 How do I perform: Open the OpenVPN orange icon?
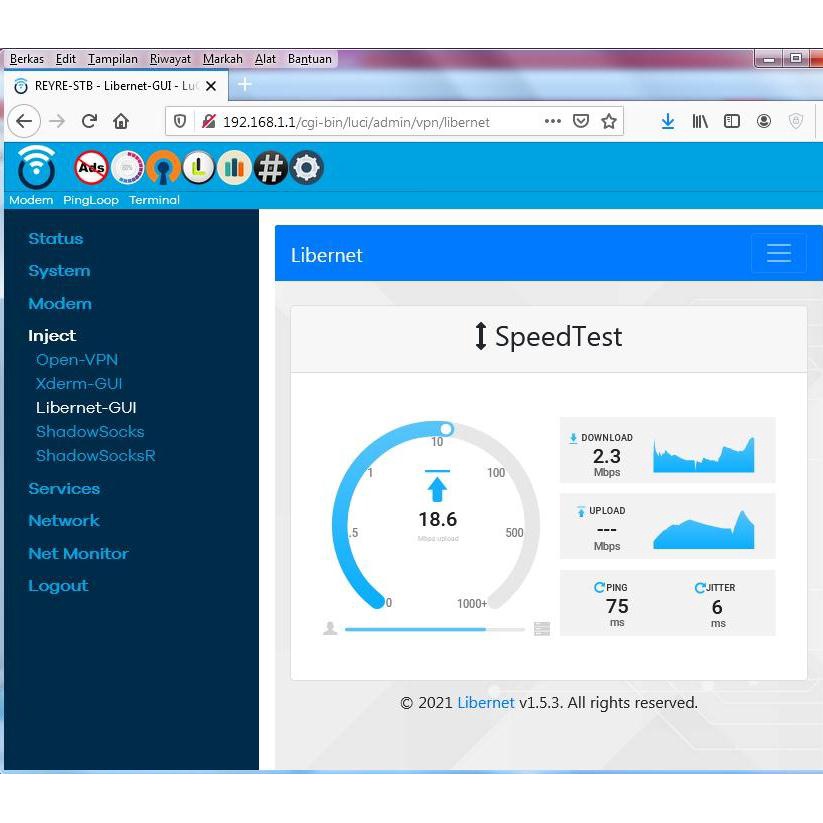[163, 168]
